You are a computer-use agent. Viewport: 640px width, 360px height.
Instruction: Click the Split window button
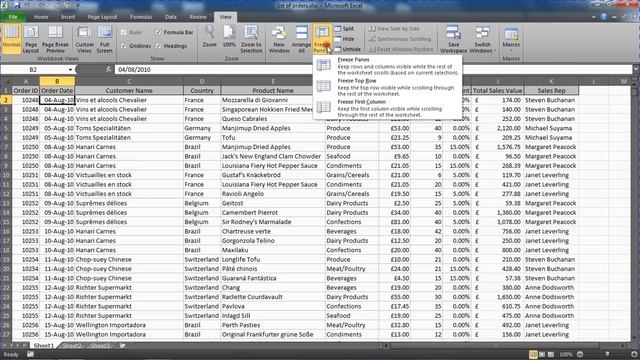tap(344, 29)
